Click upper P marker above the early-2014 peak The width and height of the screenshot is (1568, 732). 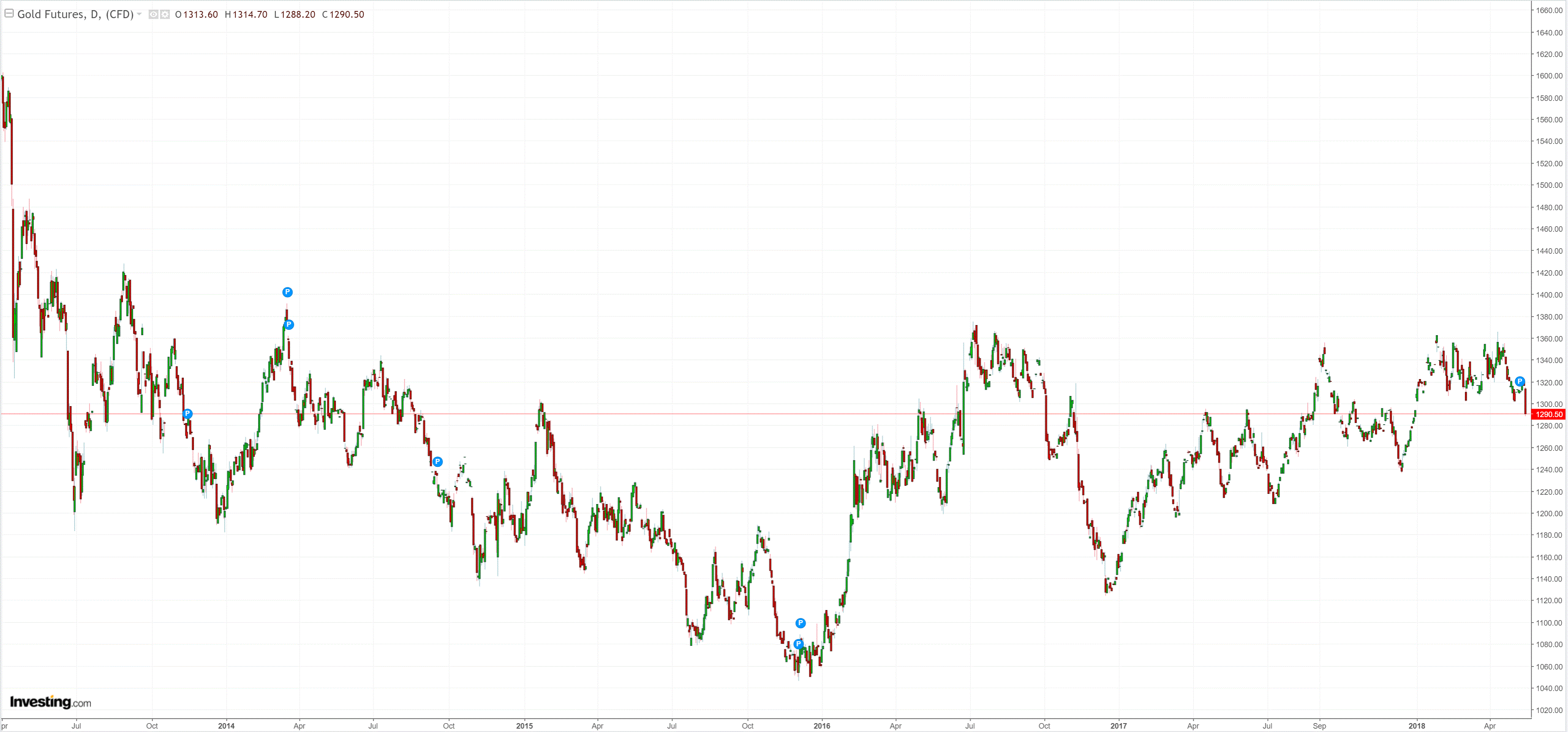(x=287, y=292)
